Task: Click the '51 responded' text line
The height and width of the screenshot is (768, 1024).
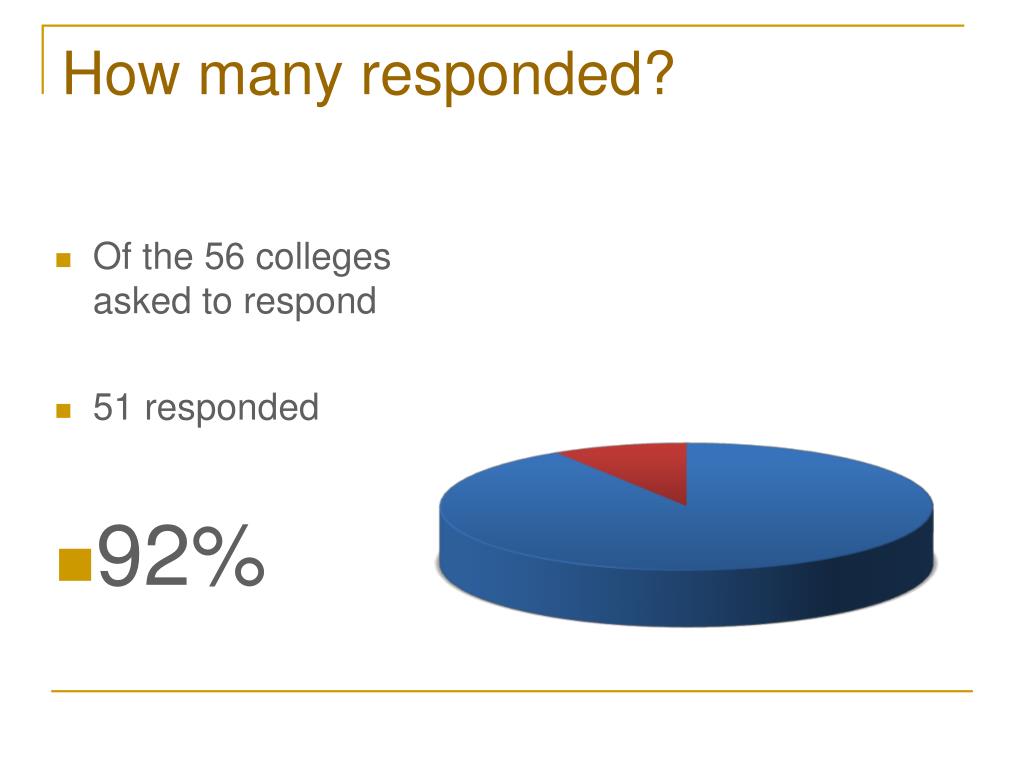Action: (x=206, y=408)
